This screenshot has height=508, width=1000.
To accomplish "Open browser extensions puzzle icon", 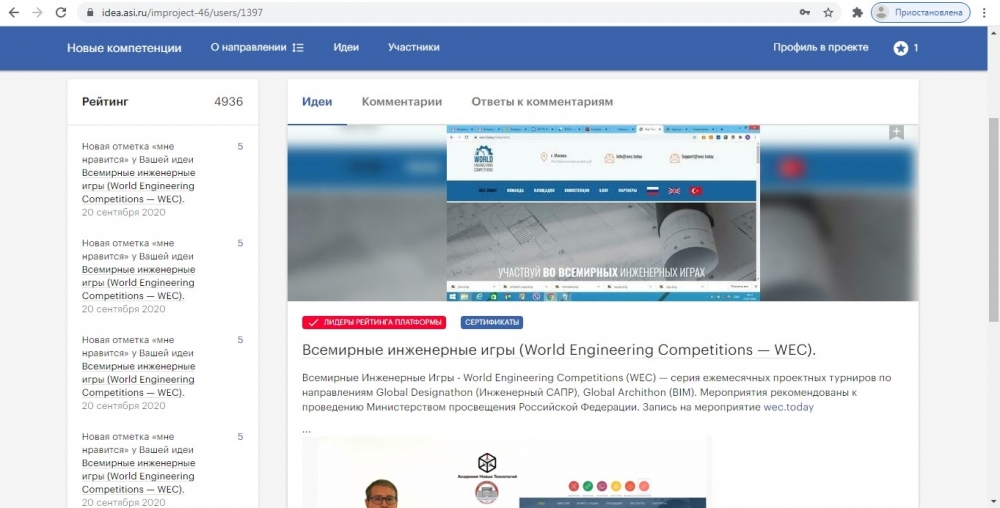I will 857,12.
